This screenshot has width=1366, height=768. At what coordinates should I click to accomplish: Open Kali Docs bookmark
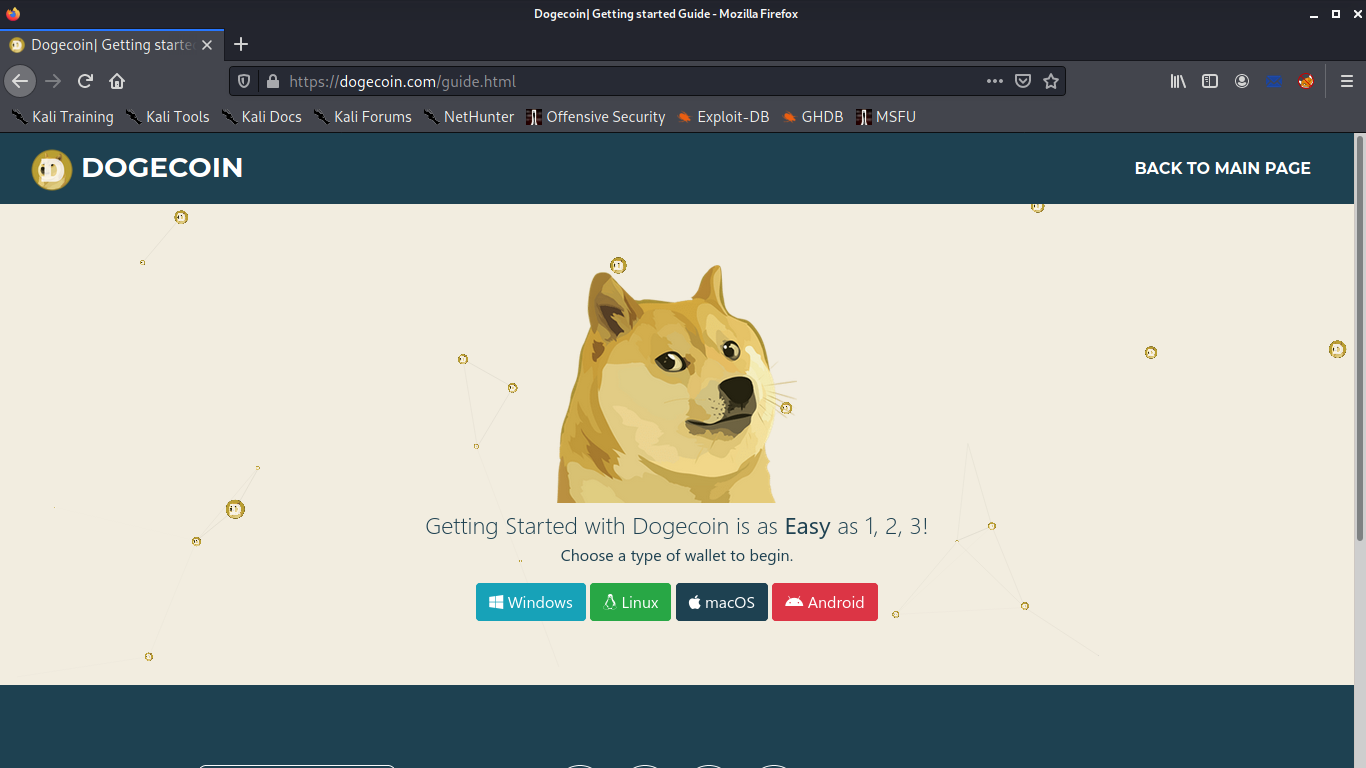(x=261, y=117)
